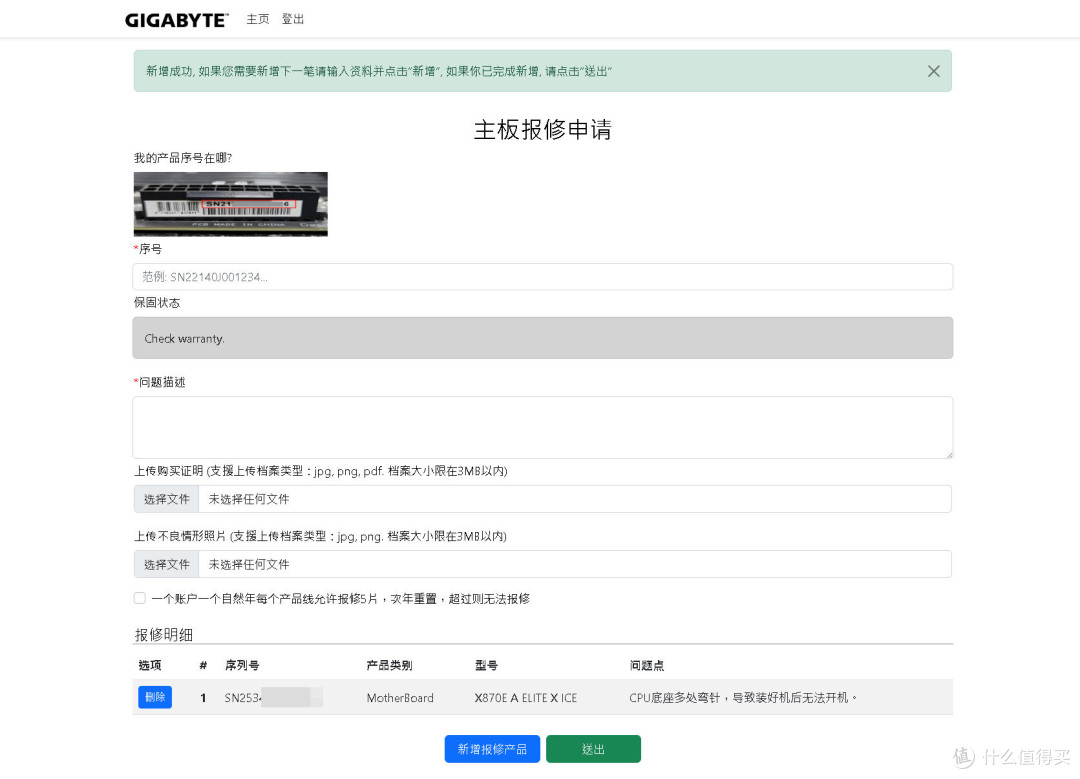
Task: Select the MotherBoard category cell
Action: (400, 698)
